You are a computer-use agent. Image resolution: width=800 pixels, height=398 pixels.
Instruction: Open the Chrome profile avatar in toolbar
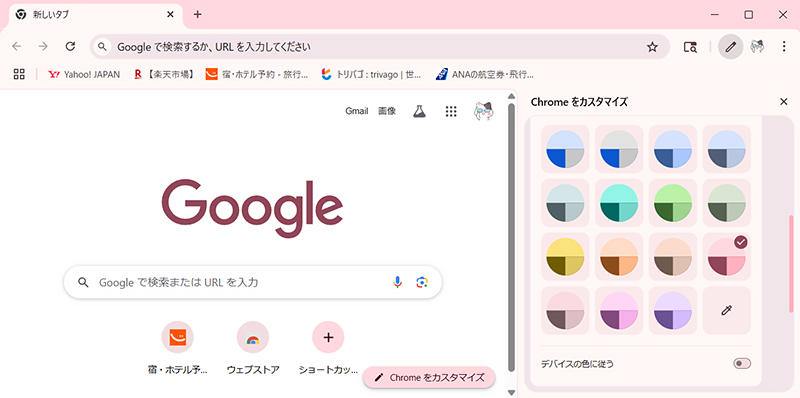click(x=757, y=46)
